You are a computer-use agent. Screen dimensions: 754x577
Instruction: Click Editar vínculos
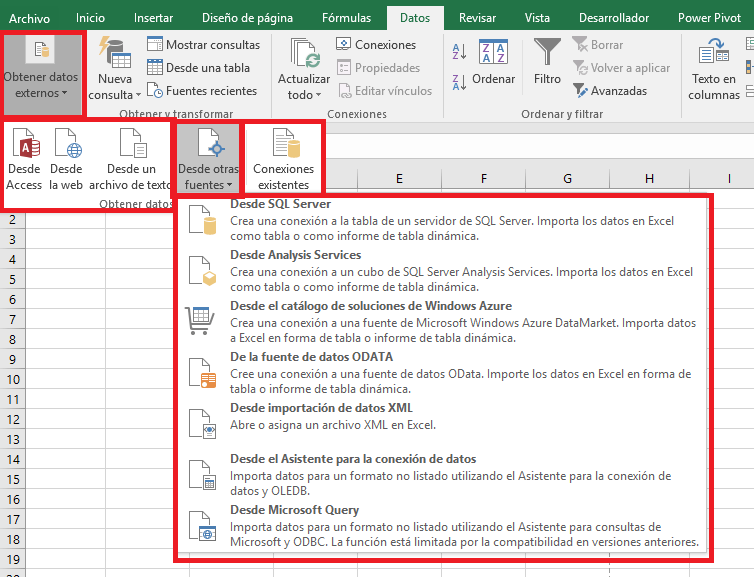click(x=385, y=91)
